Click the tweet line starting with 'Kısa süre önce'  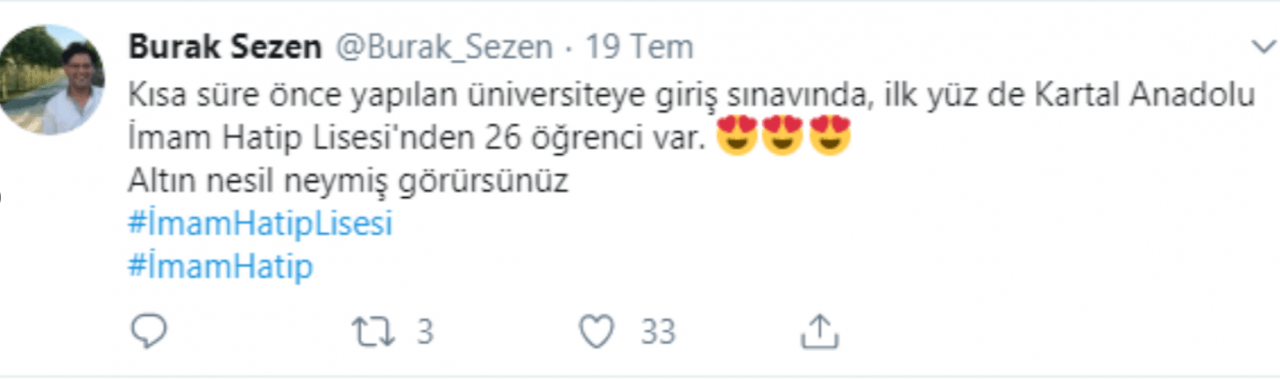(x=691, y=95)
